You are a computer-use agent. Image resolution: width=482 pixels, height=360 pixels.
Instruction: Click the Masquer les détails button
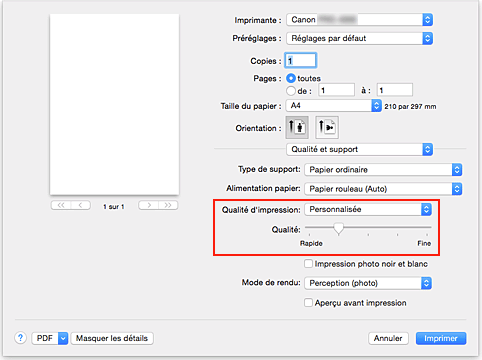point(112,338)
